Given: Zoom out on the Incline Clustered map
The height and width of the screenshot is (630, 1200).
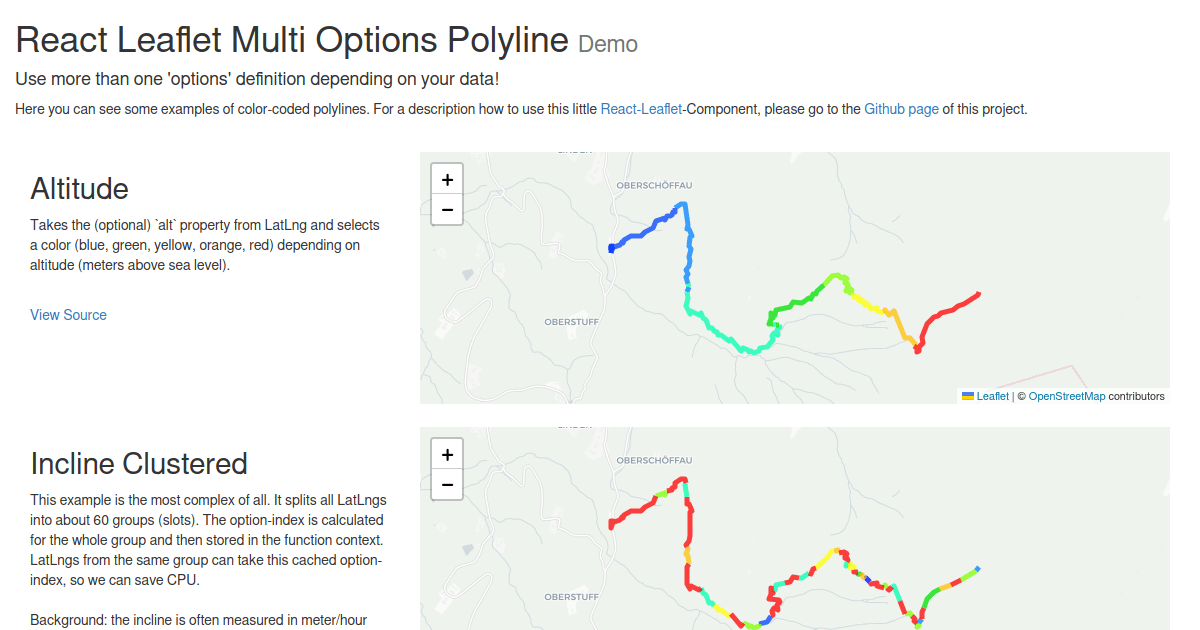Looking at the screenshot, I should (x=447, y=485).
